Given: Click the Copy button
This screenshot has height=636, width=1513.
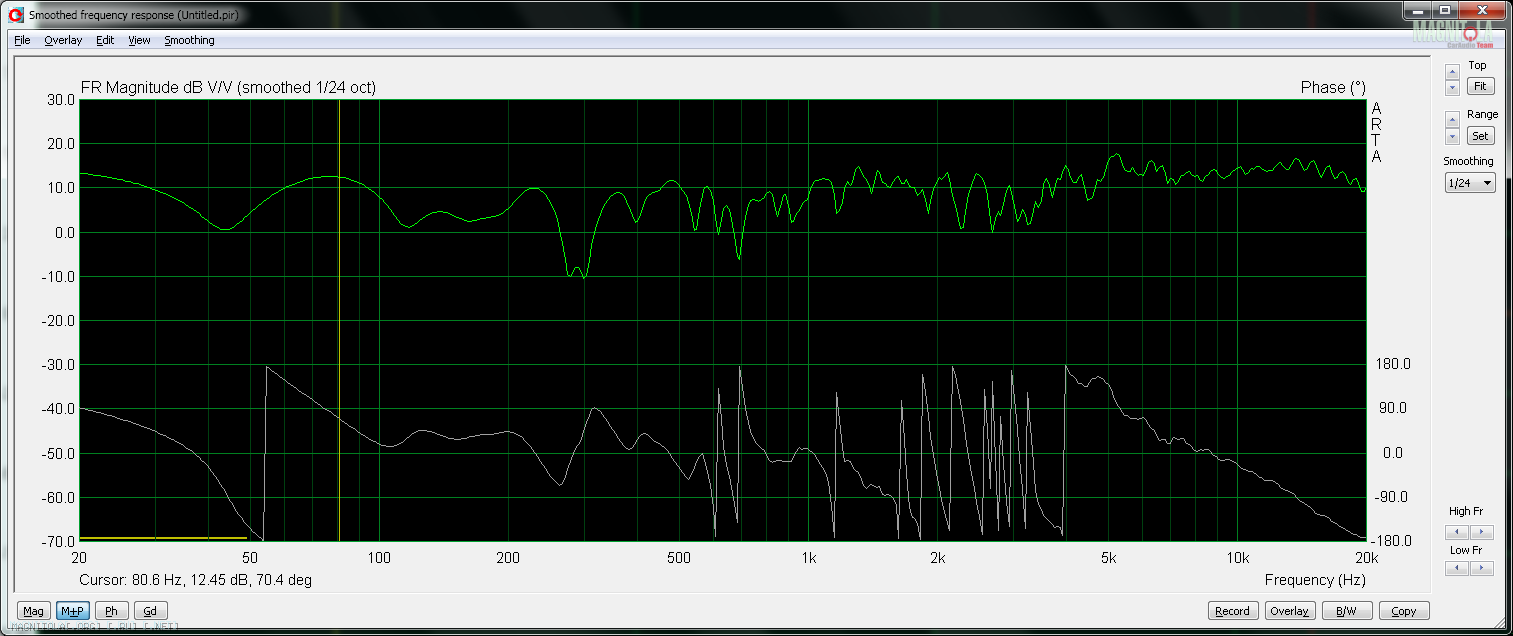Looking at the screenshot, I should pyautogui.click(x=1403, y=611).
